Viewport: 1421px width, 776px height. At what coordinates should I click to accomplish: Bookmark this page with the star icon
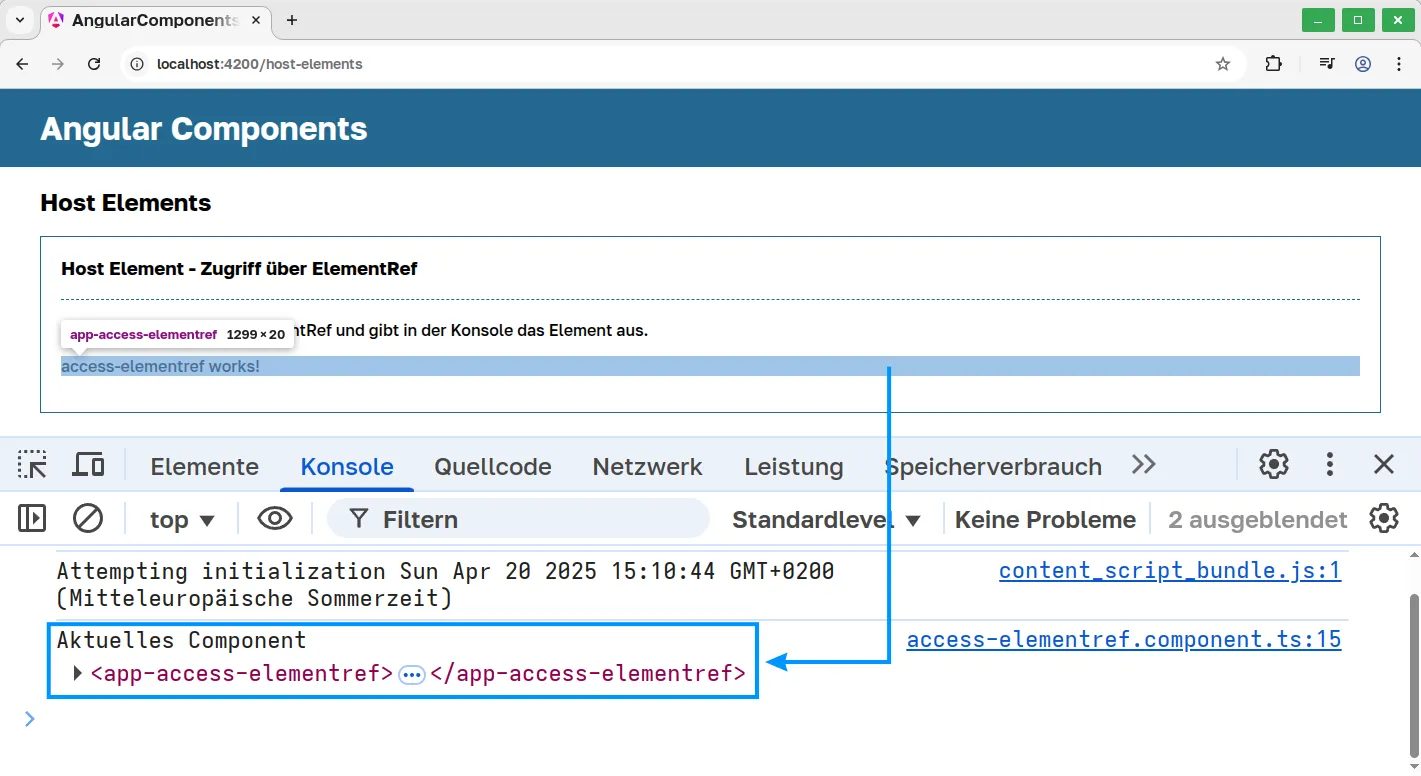[1223, 64]
